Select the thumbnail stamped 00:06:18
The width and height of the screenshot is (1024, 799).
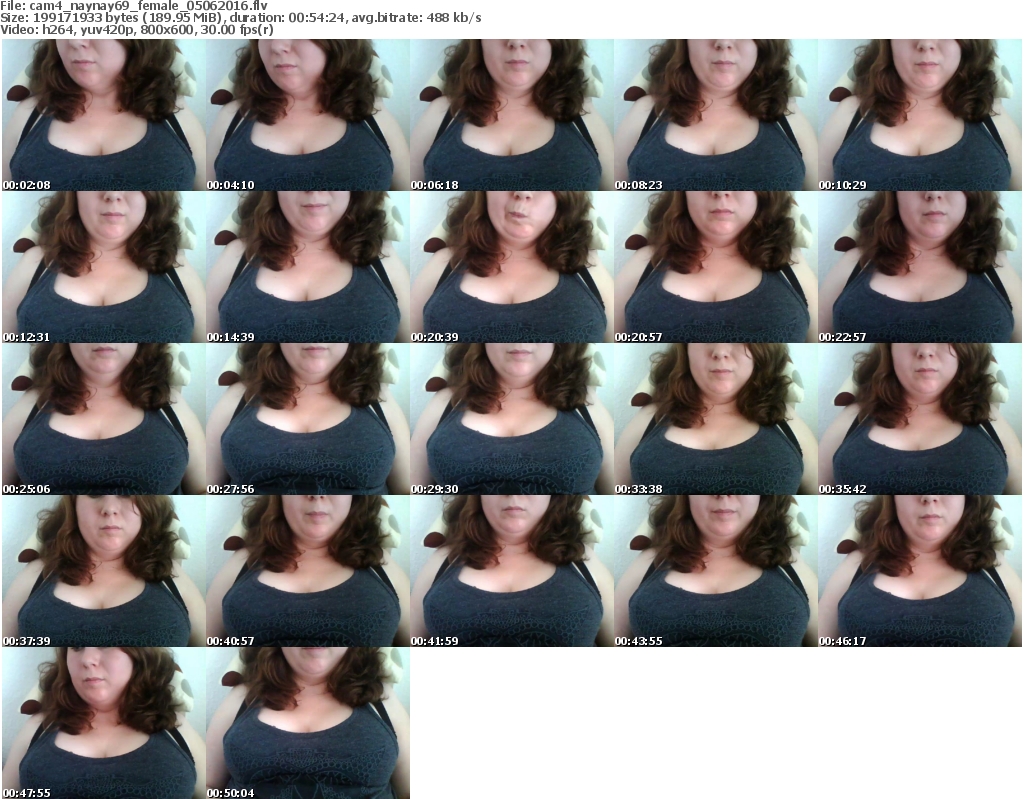tap(512, 115)
